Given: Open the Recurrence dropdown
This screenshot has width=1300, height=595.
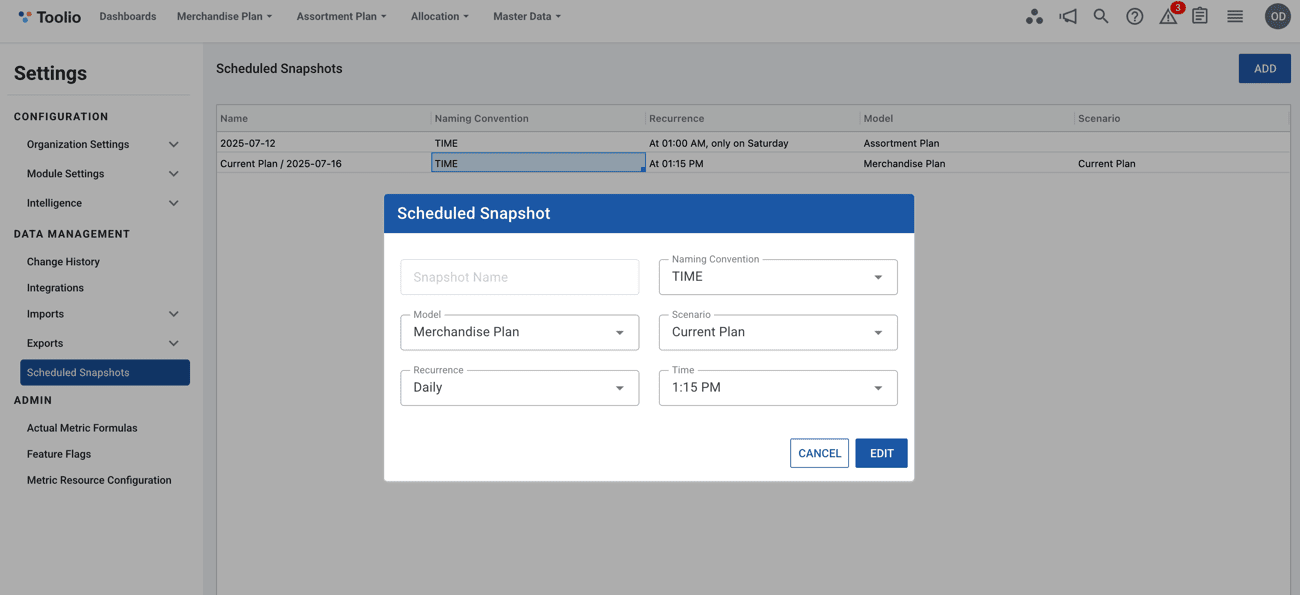Looking at the screenshot, I should [519, 388].
